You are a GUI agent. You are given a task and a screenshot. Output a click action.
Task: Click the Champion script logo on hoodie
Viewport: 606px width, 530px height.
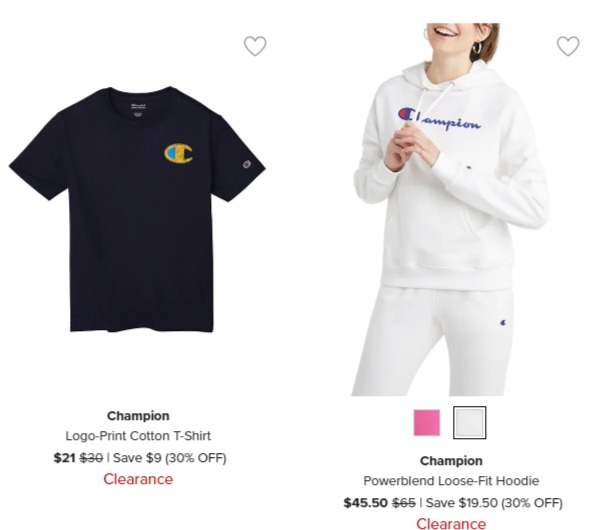coord(439,119)
